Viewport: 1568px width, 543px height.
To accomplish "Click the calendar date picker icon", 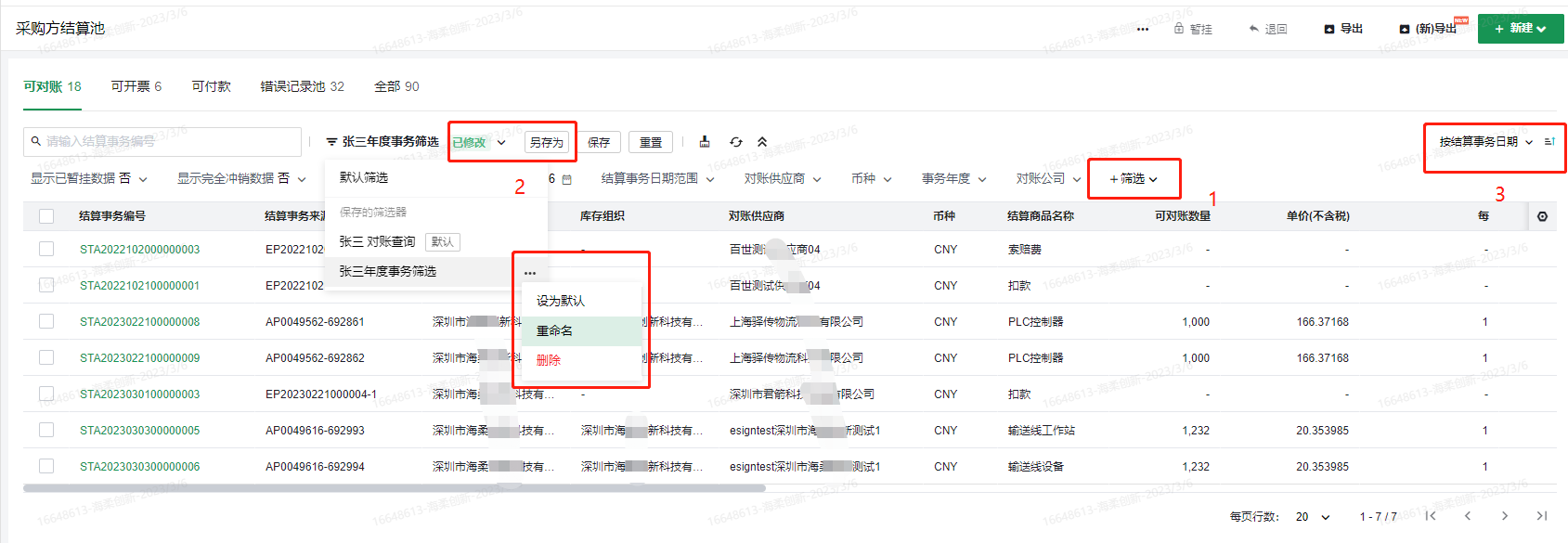I will (x=567, y=179).
